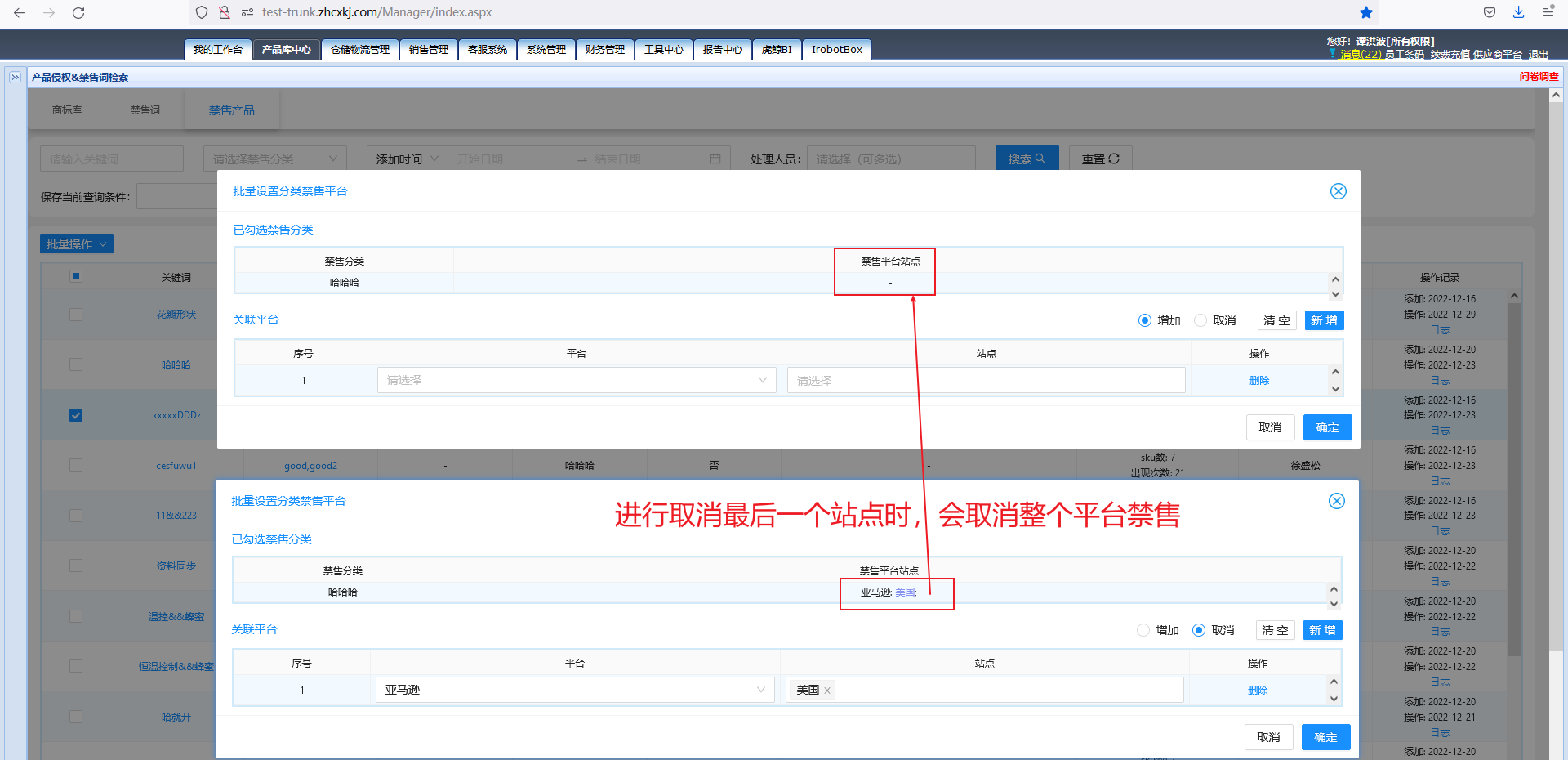Viewport: 1568px width, 760px height.
Task: Click the page scrollbar up arrow
Action: click(x=1556, y=95)
